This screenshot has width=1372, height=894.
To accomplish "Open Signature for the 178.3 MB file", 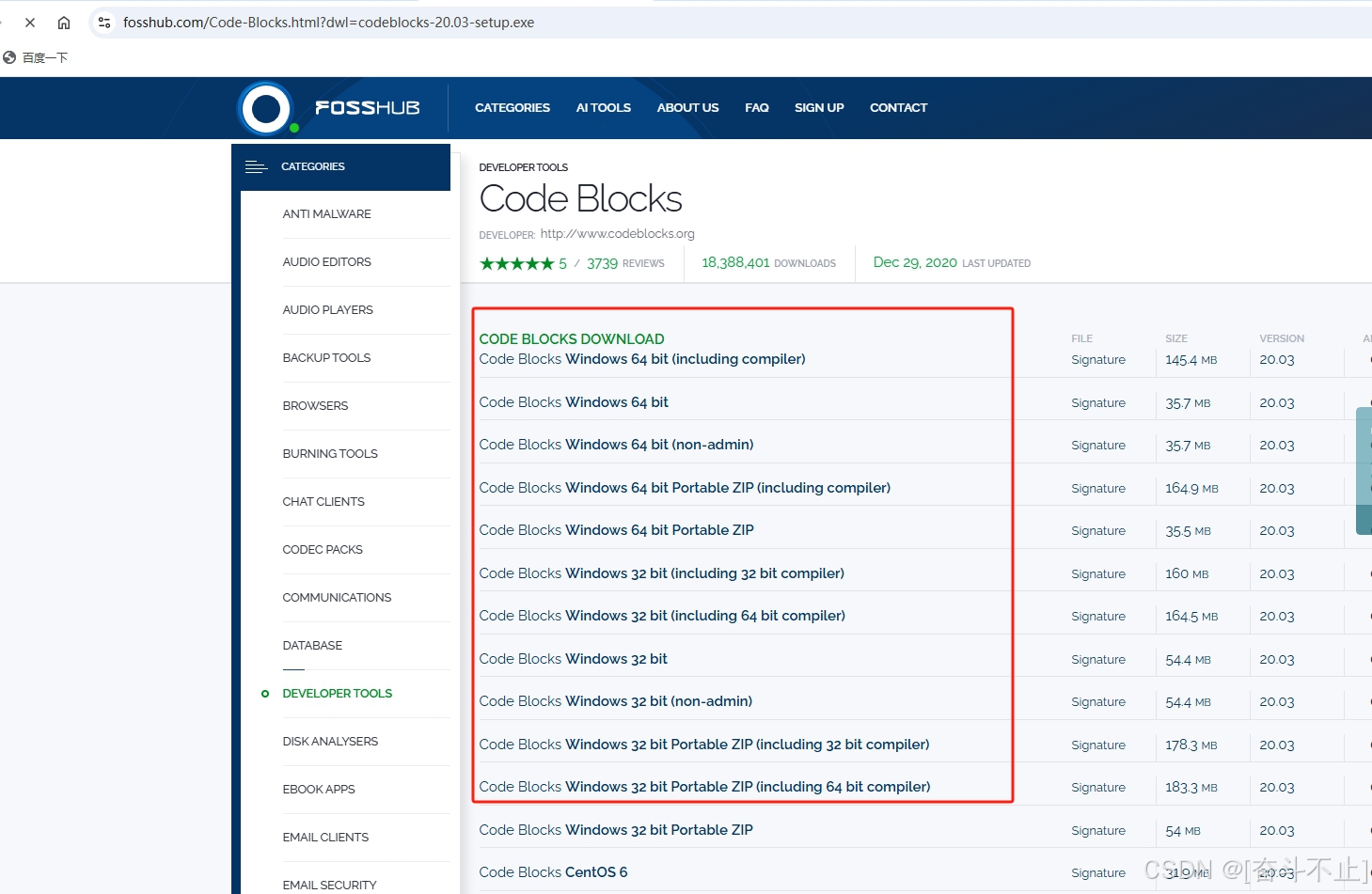I will [x=1098, y=745].
